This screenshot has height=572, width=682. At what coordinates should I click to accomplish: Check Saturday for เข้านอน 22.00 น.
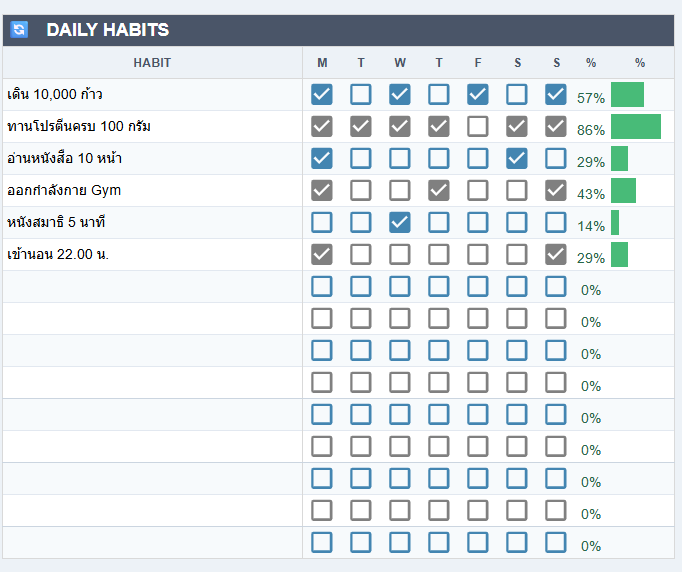(517, 255)
